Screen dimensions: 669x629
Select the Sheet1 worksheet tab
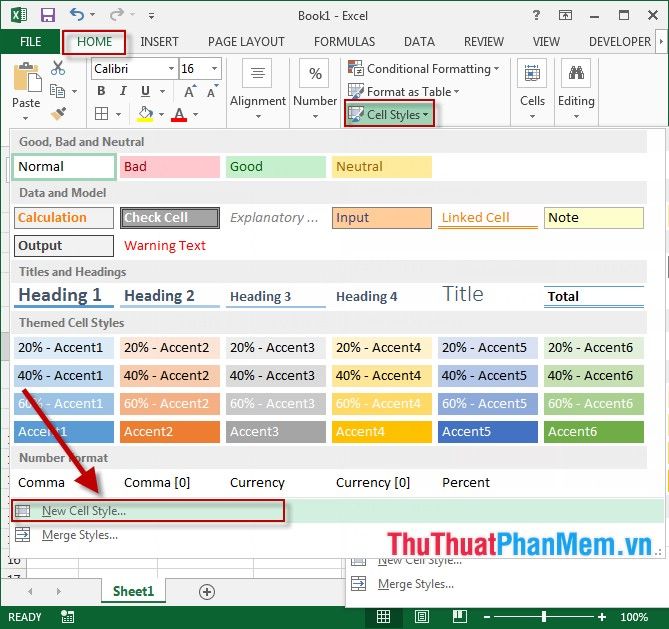[133, 591]
